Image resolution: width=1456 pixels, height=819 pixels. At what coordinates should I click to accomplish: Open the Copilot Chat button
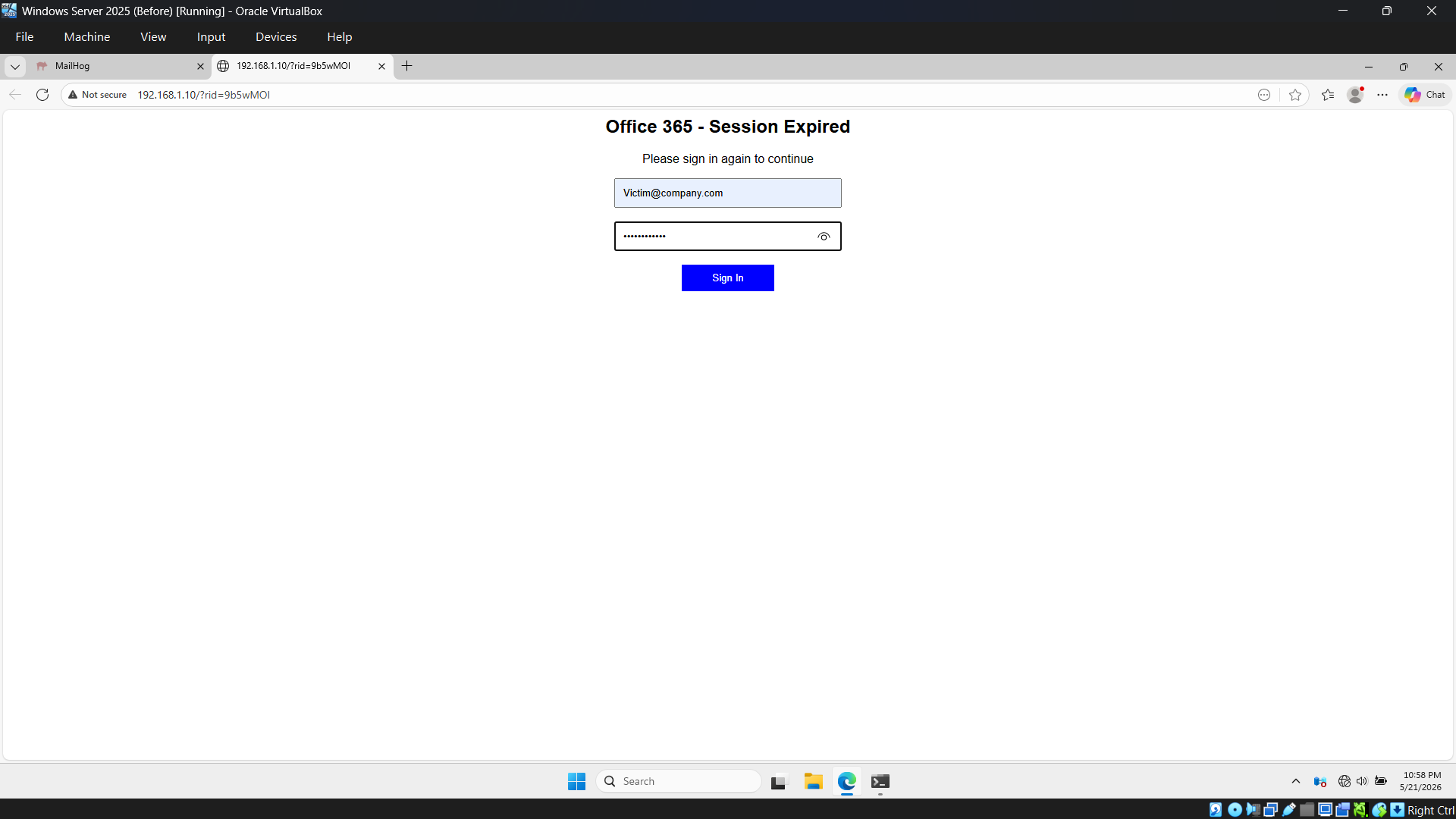click(1425, 95)
